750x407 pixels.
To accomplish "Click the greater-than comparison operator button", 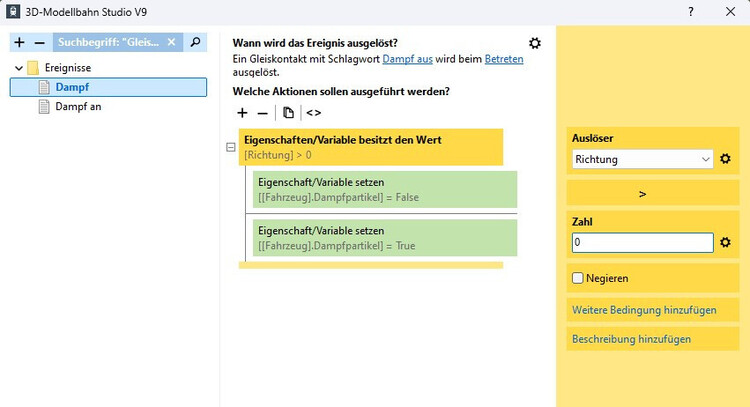I will click(643, 193).
